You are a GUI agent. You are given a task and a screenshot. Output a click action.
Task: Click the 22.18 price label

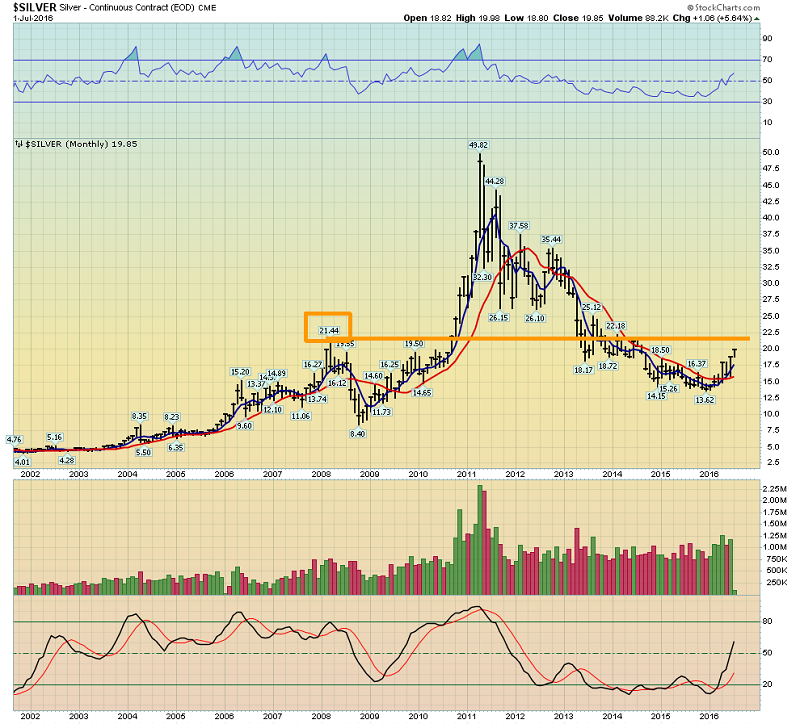(615, 326)
